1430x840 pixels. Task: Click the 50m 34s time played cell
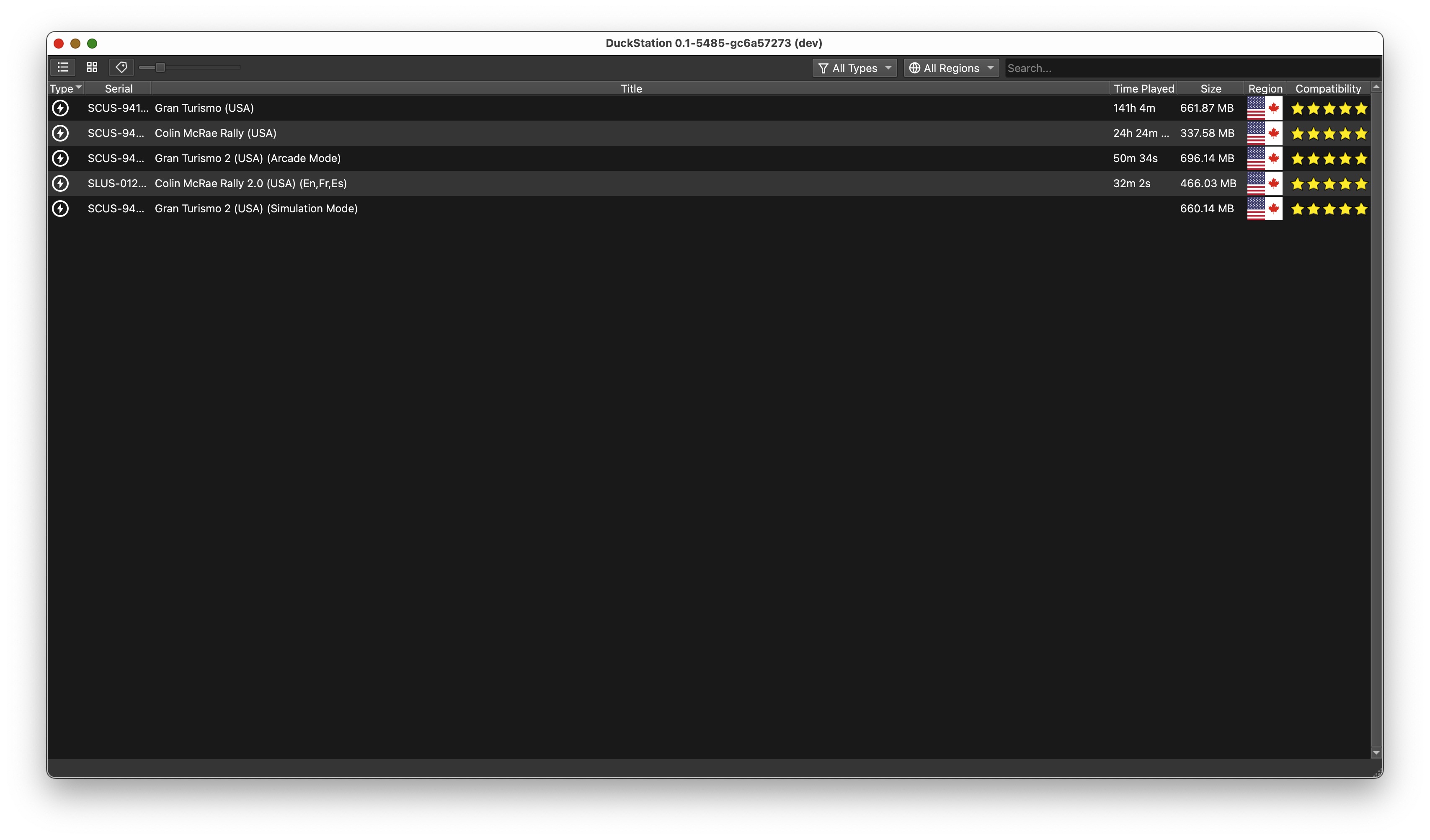pyautogui.click(x=1136, y=158)
